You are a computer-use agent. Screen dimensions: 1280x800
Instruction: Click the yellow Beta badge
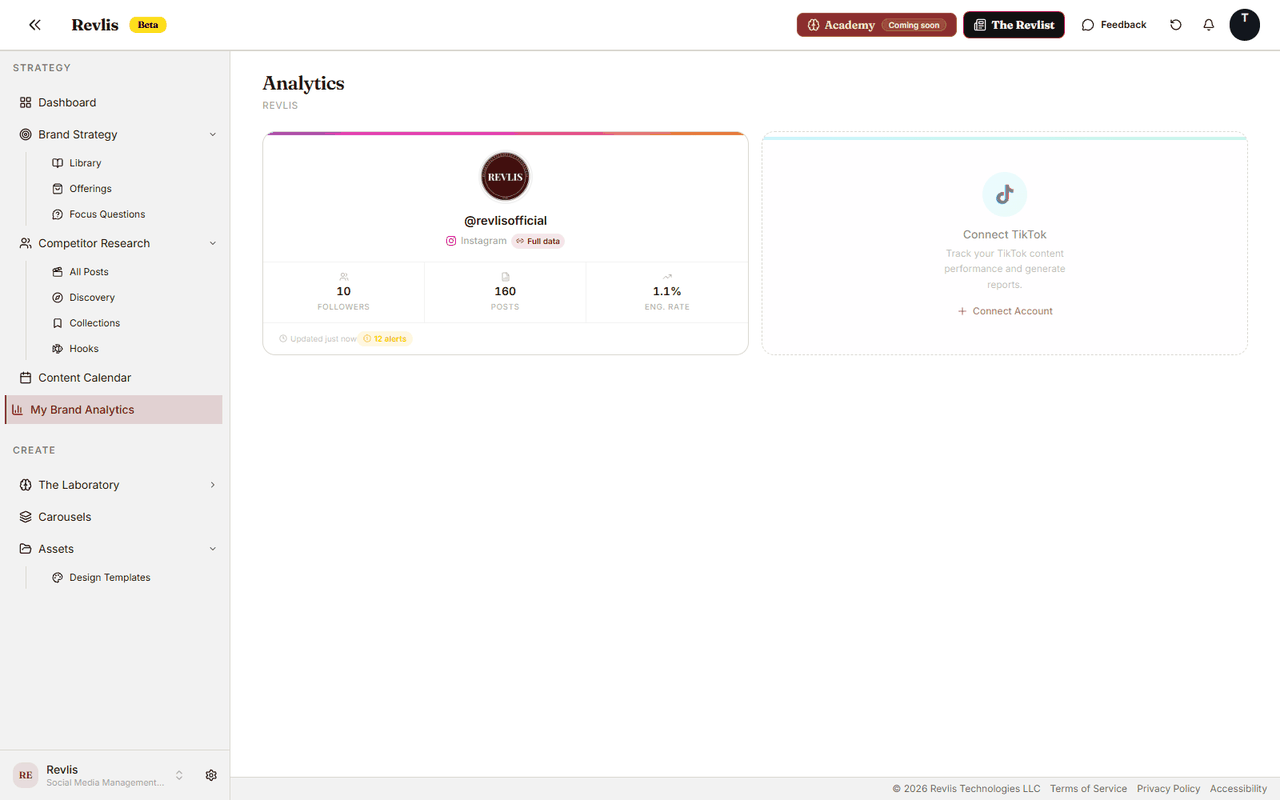coord(148,25)
